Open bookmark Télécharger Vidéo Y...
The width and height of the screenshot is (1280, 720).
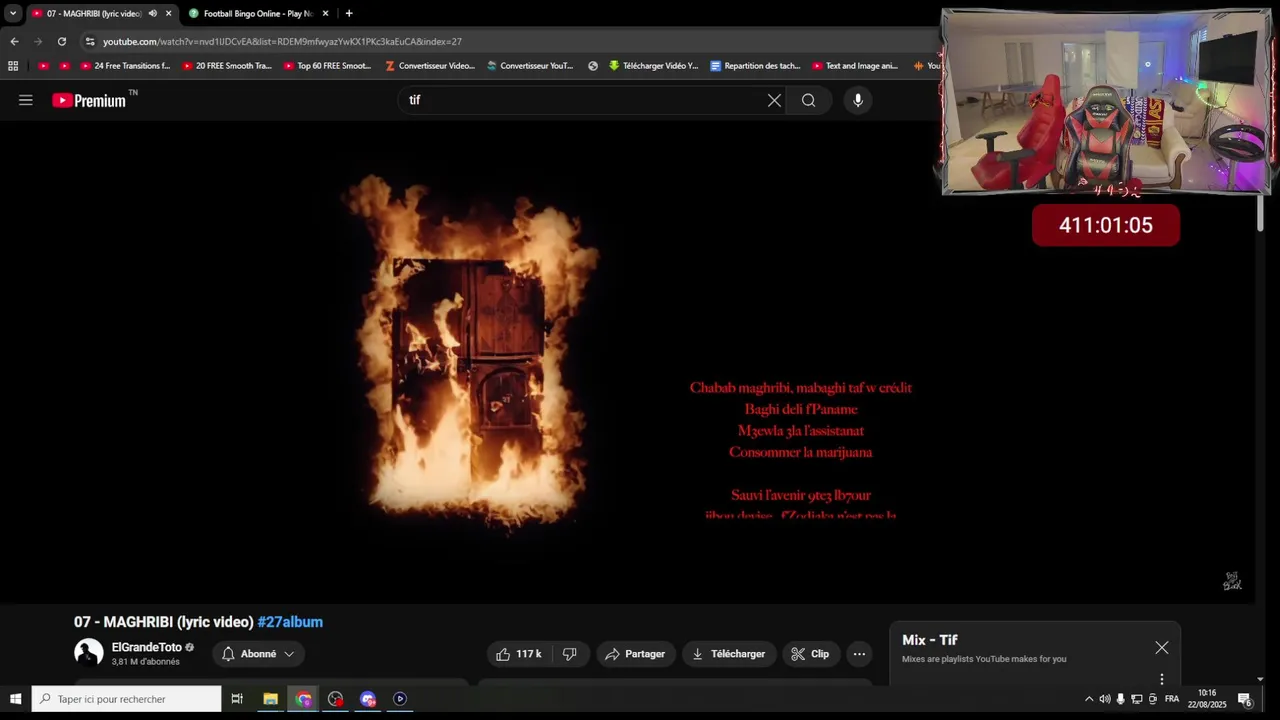[x=653, y=66]
